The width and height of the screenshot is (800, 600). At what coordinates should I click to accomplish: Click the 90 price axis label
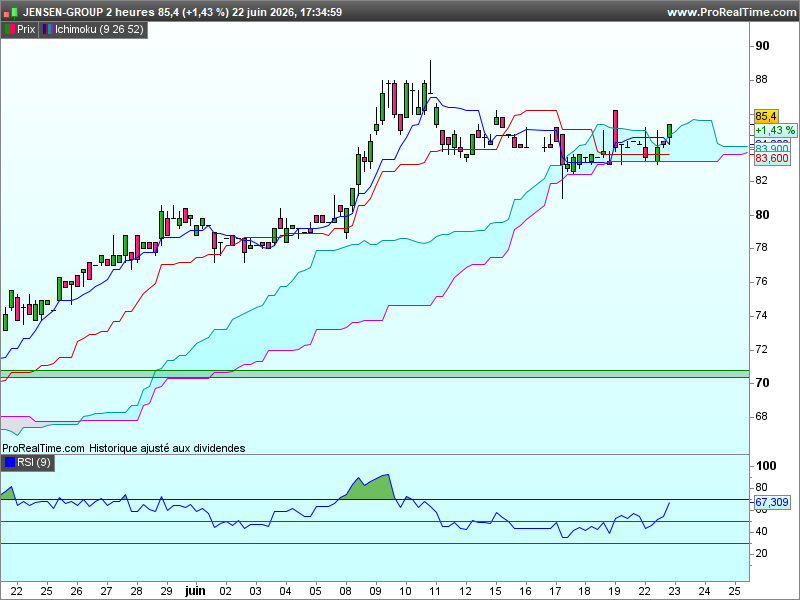pos(762,46)
